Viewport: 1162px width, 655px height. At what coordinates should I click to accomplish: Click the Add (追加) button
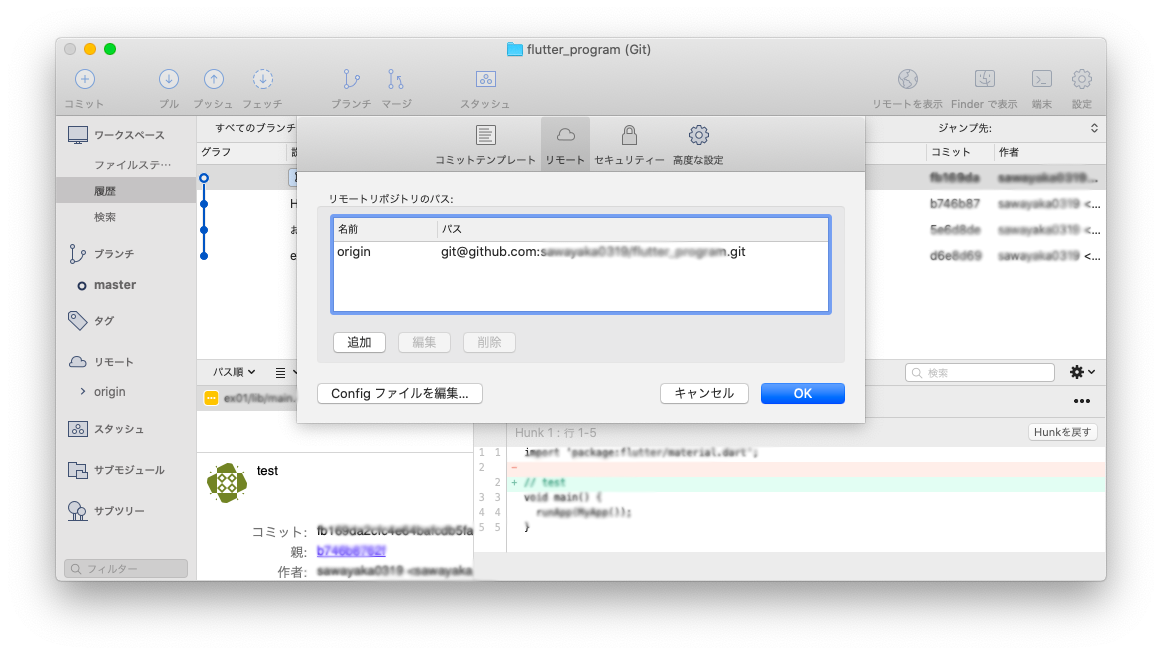coord(359,342)
